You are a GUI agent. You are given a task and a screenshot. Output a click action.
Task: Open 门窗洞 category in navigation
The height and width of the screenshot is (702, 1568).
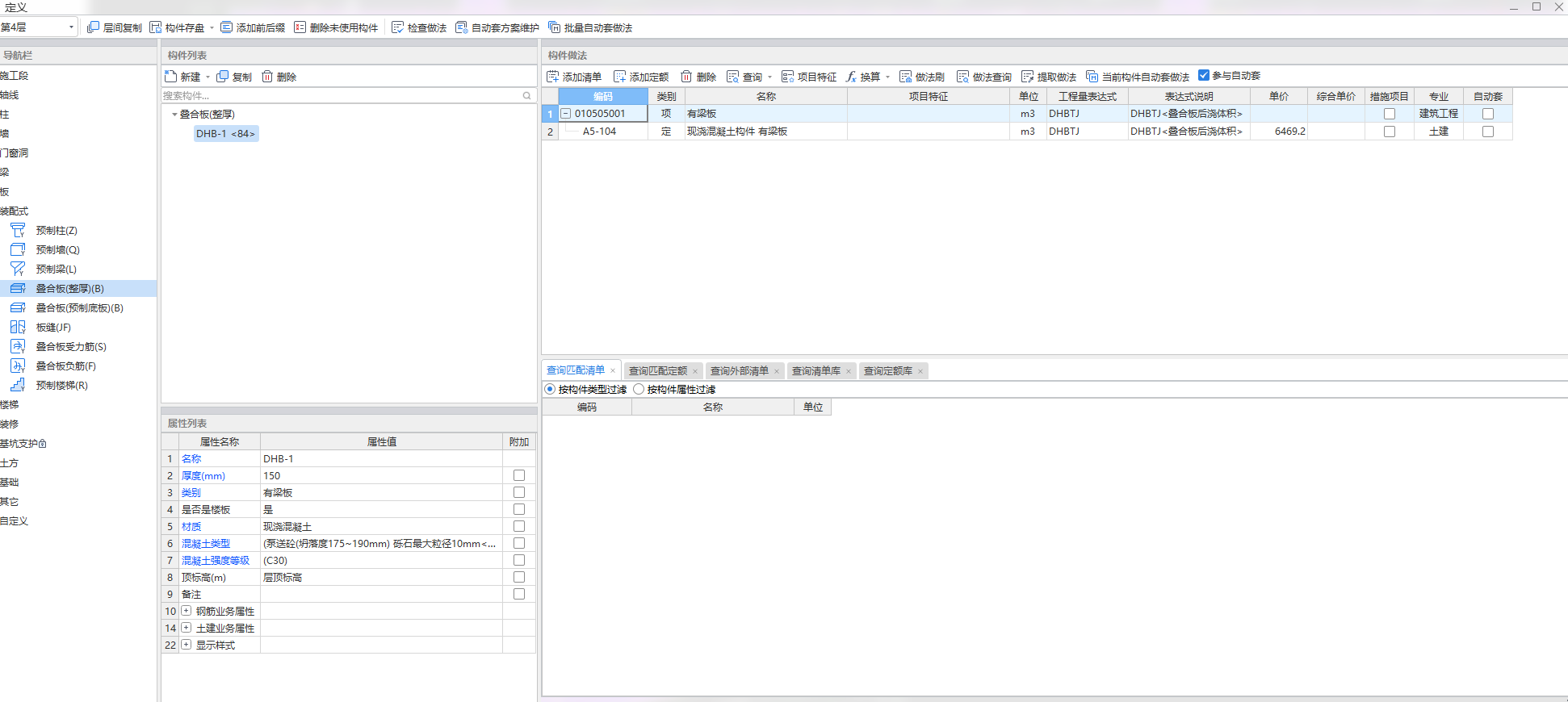[x=15, y=153]
